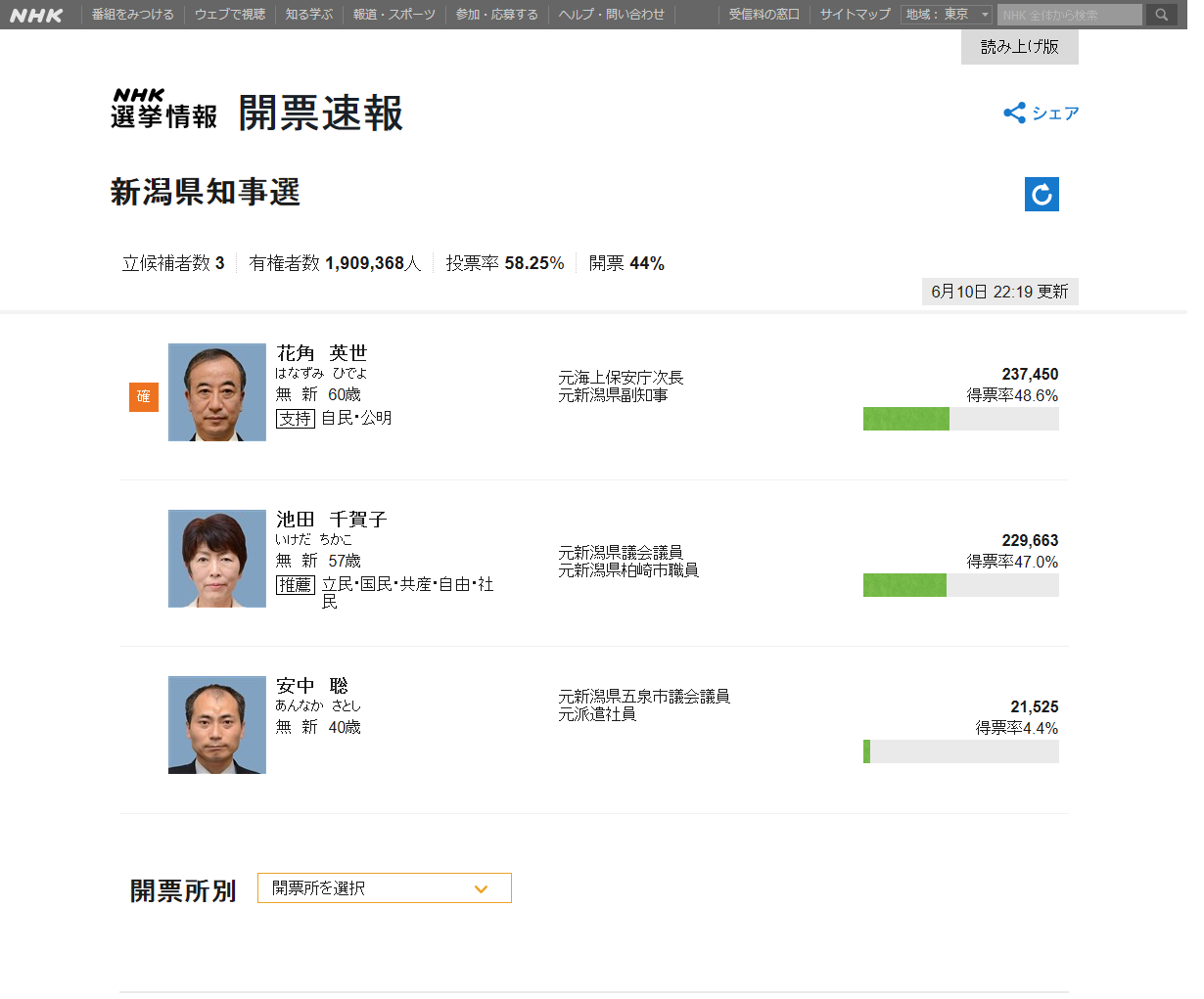Open the 報道・スポーツ menu
Screen dimensions: 1204x999
pyautogui.click(x=394, y=15)
